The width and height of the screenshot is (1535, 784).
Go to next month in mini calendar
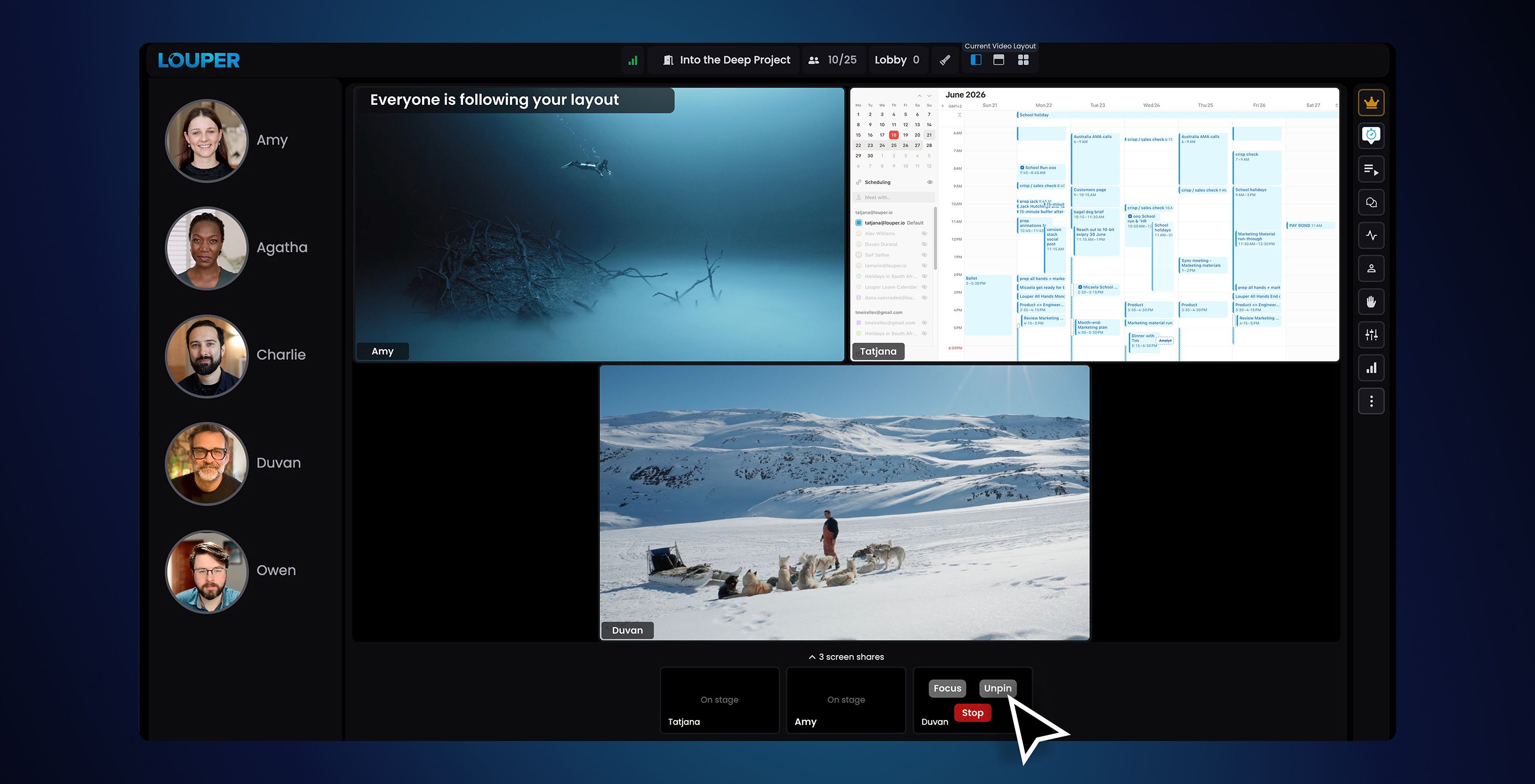[929, 96]
